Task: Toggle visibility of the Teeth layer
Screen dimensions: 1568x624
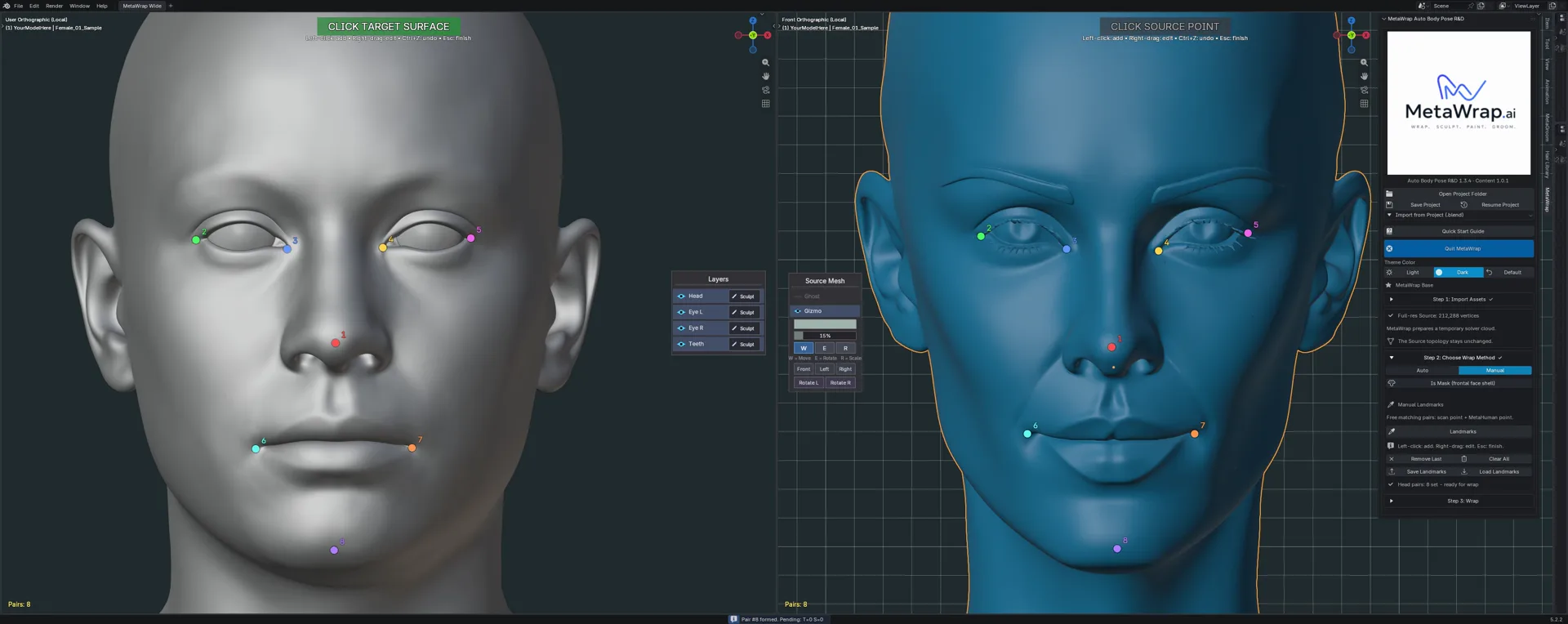Action: [681, 344]
